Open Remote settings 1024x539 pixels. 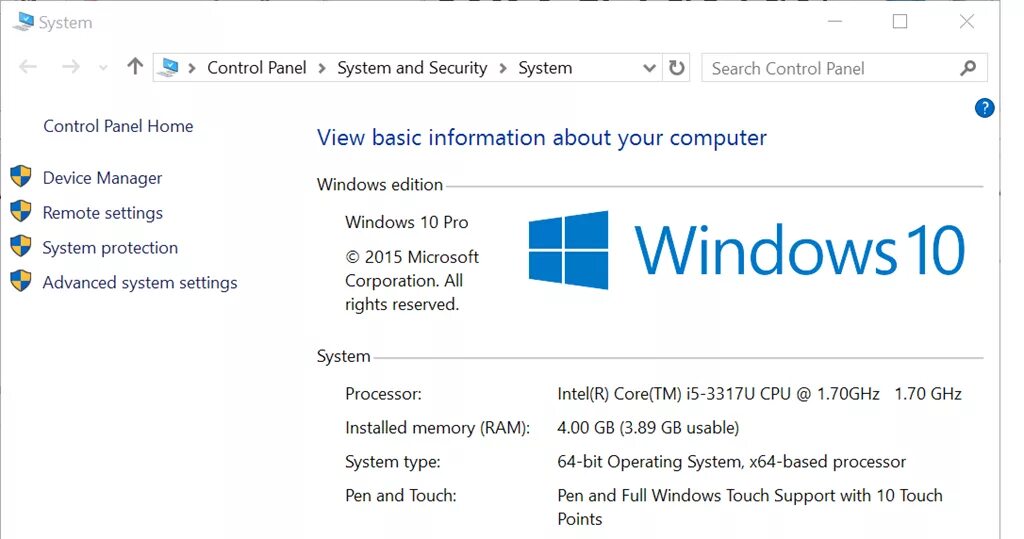coord(102,213)
